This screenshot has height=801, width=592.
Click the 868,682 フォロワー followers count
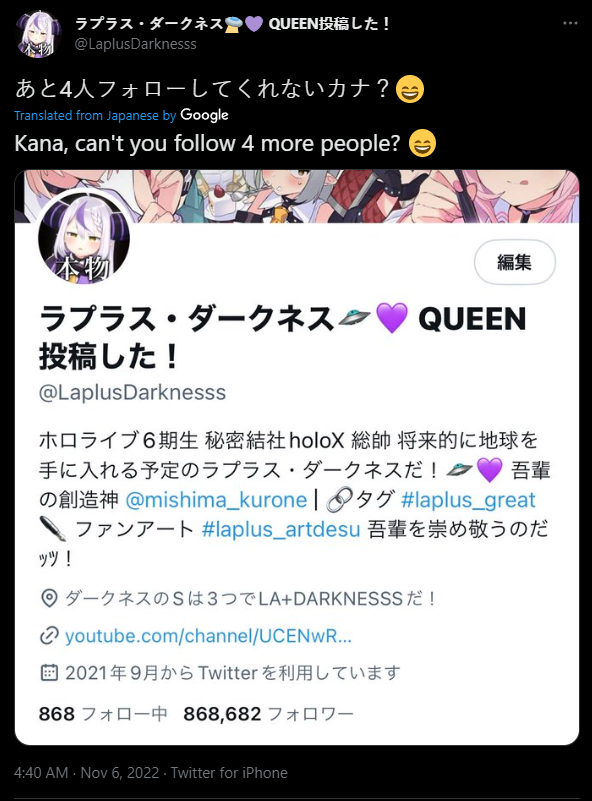click(x=269, y=714)
